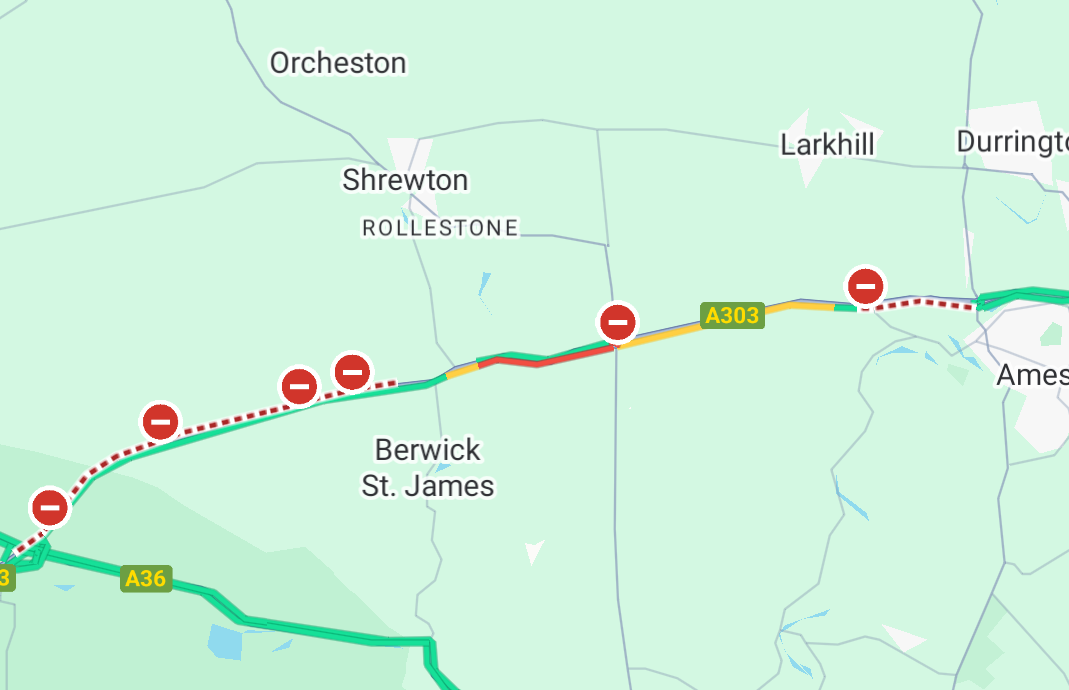The height and width of the screenshot is (690, 1069).
Task: Open the second closure icon from the A36 junction
Action: click(160, 421)
